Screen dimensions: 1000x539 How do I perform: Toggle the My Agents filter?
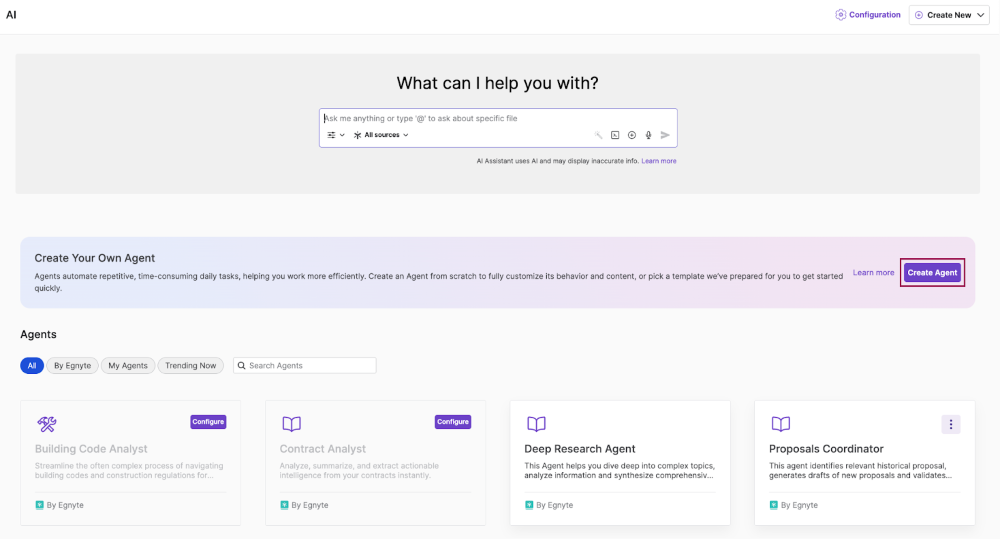128,366
